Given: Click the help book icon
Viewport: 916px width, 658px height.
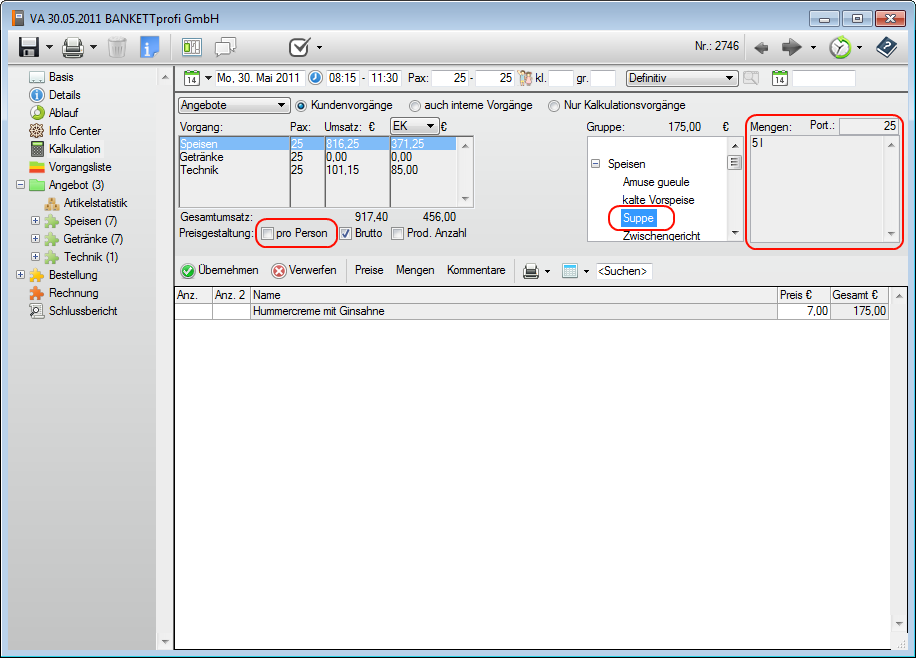Looking at the screenshot, I should (x=886, y=47).
